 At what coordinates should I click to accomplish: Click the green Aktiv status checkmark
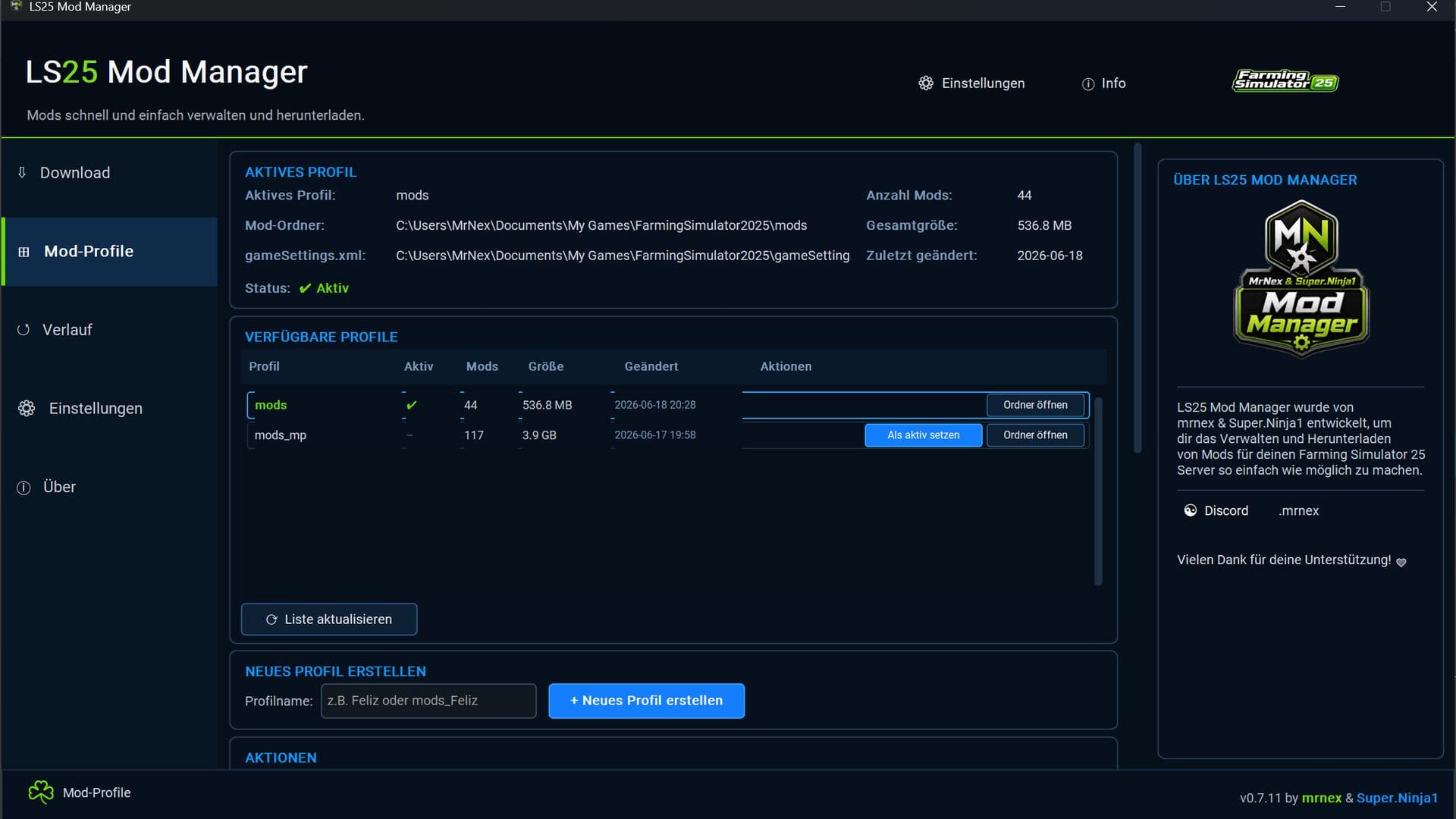point(305,288)
